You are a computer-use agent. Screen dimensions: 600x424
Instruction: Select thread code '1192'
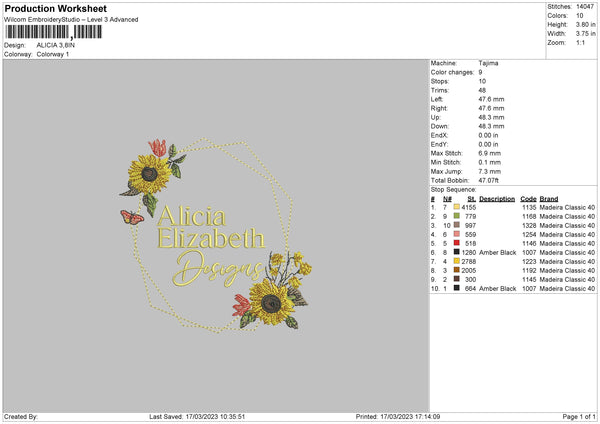[529, 271]
